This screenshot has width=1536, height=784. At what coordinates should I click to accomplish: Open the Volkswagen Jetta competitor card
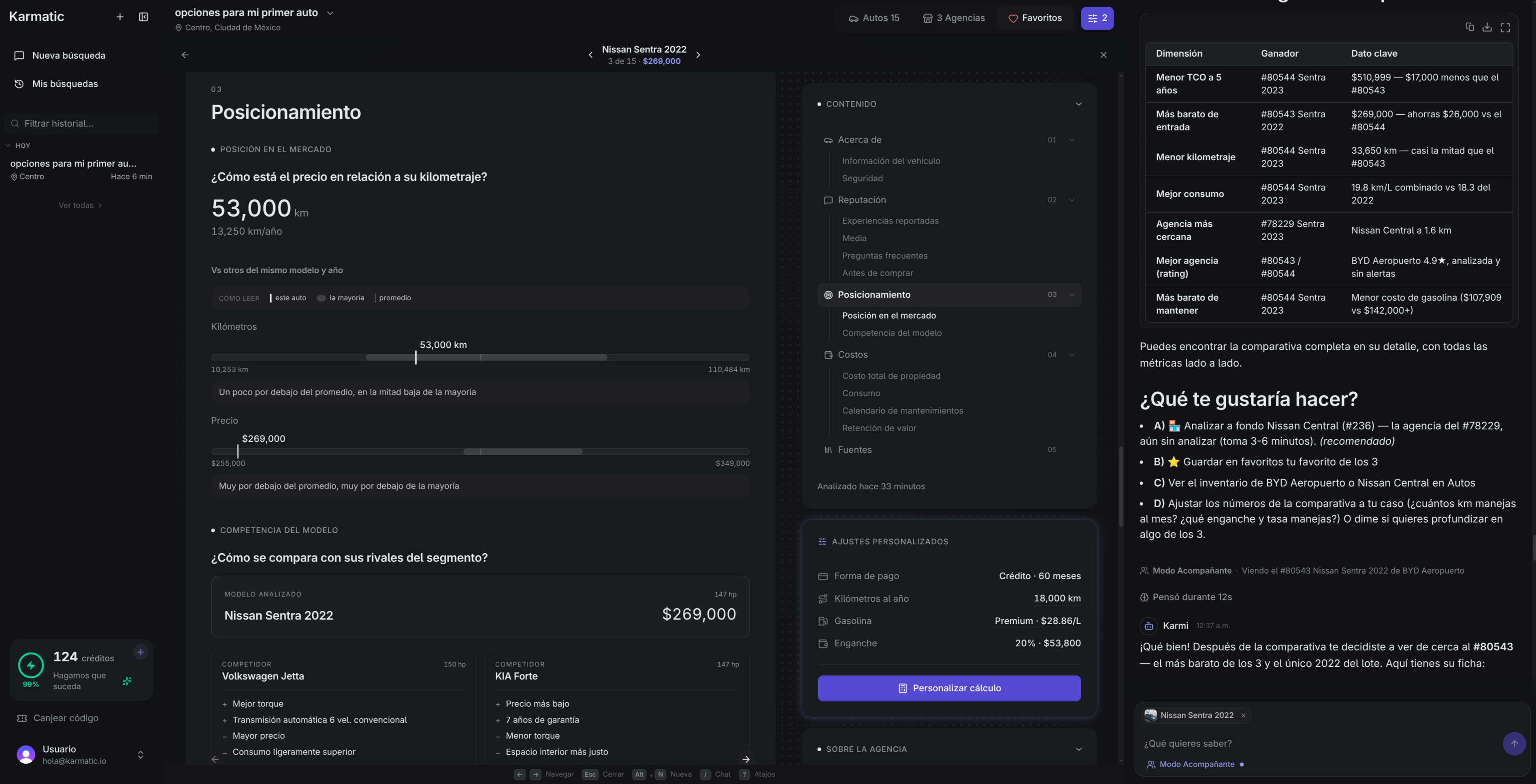point(343,707)
